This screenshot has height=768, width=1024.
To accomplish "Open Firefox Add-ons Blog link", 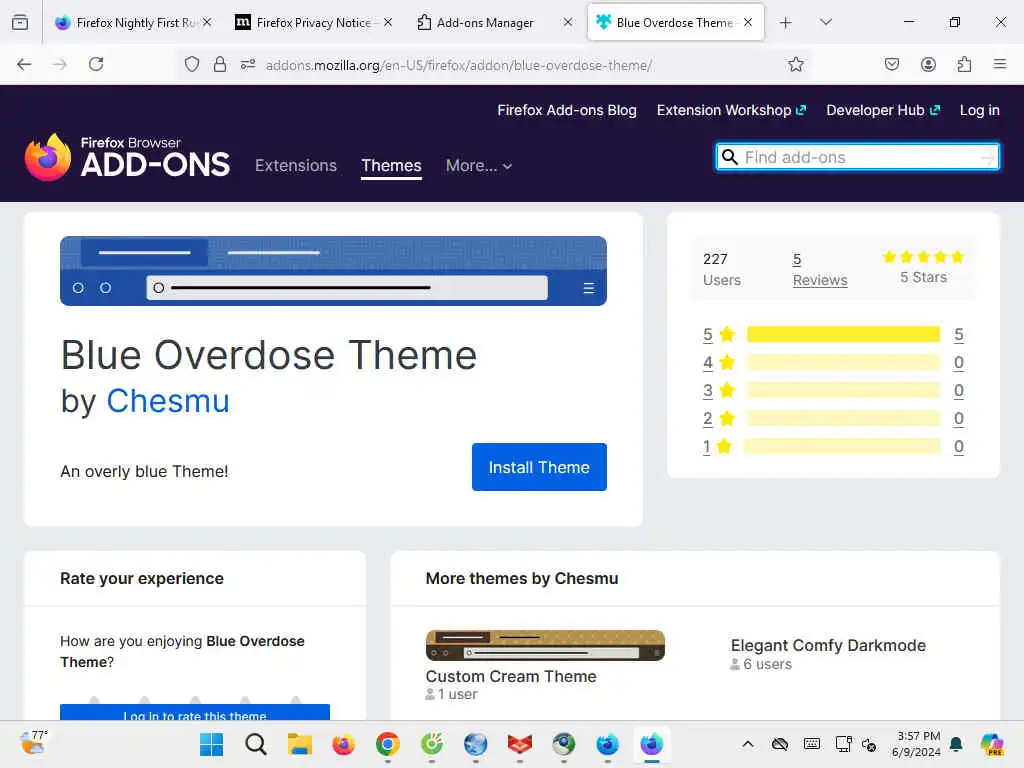I will tap(566, 110).
